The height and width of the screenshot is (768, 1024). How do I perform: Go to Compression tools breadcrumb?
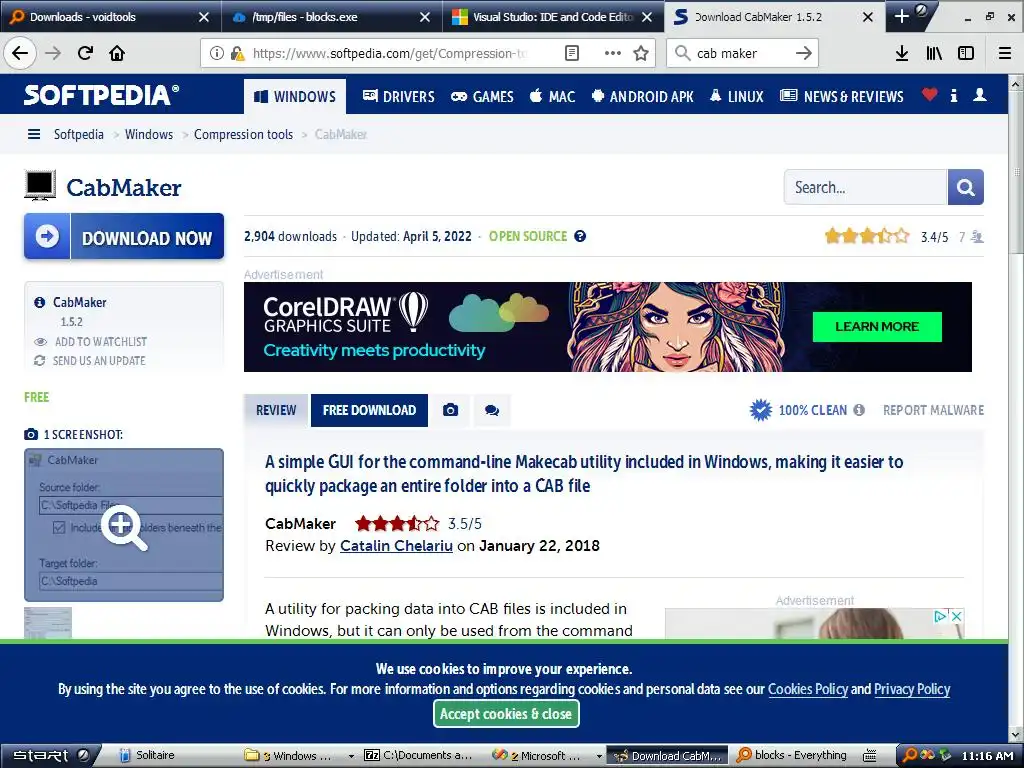[x=244, y=135]
